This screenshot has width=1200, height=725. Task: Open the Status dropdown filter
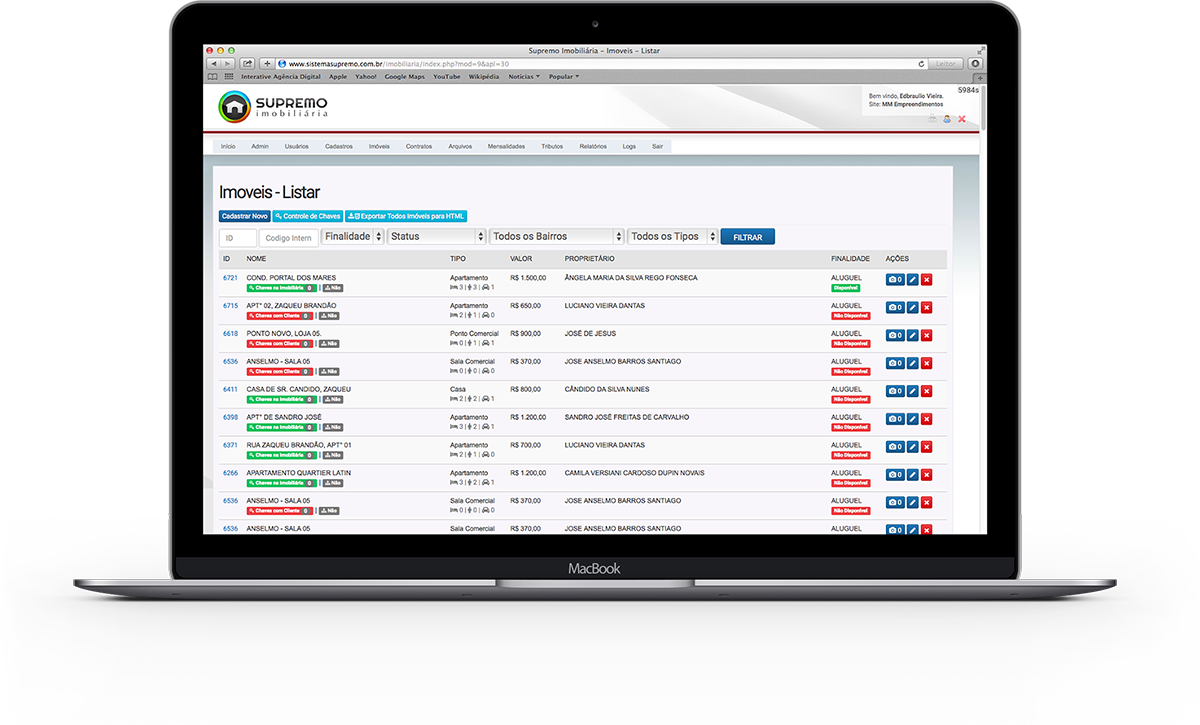tap(436, 237)
